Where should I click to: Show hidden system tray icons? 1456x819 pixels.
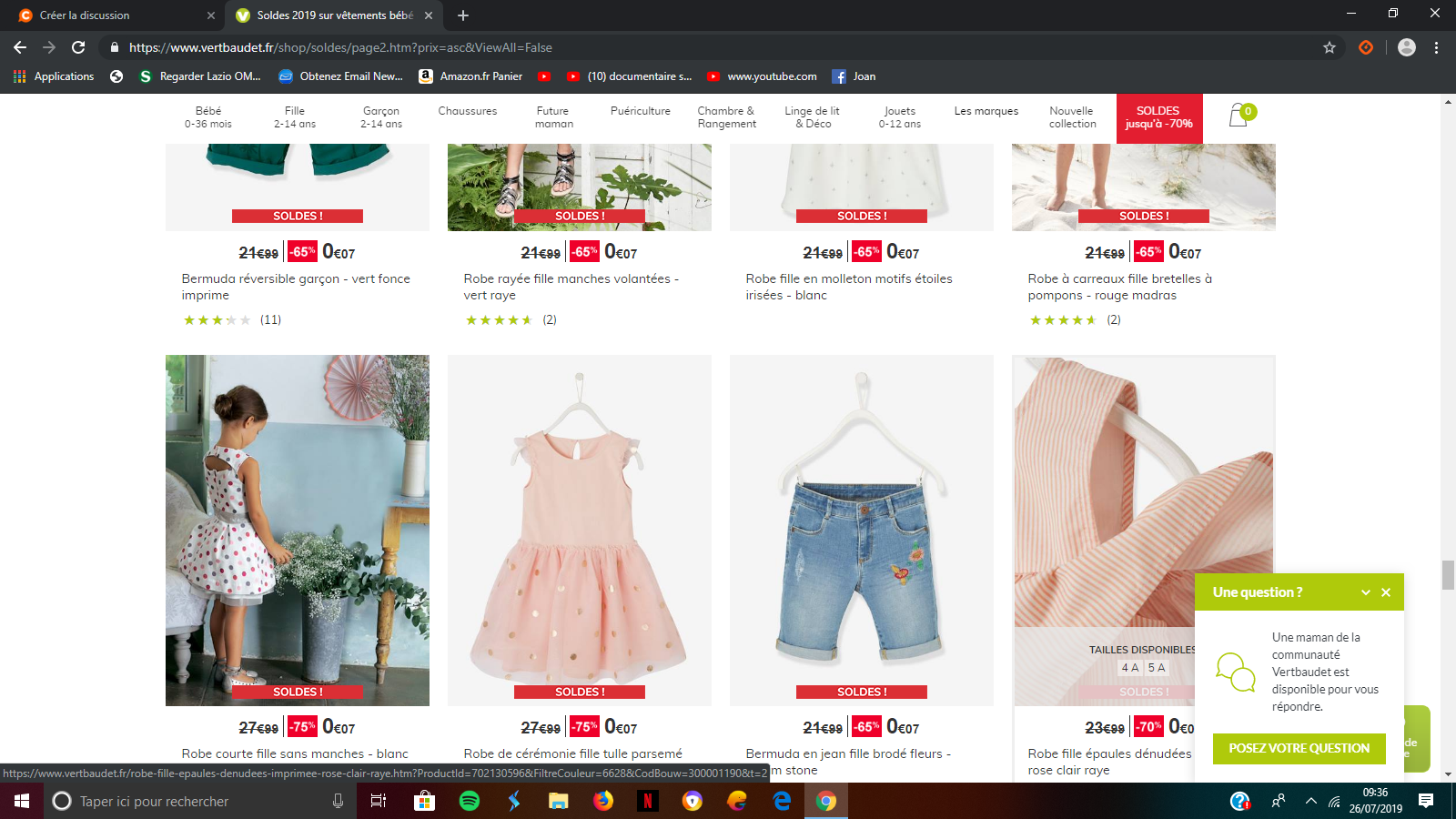[1310, 801]
